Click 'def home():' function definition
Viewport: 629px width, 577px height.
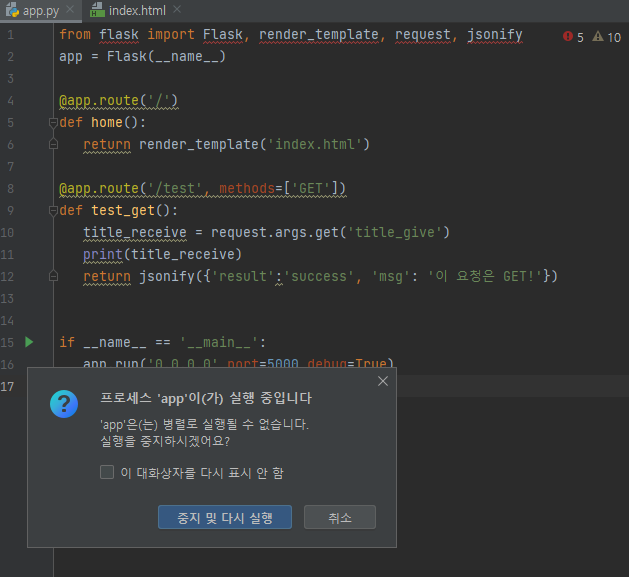pos(102,122)
